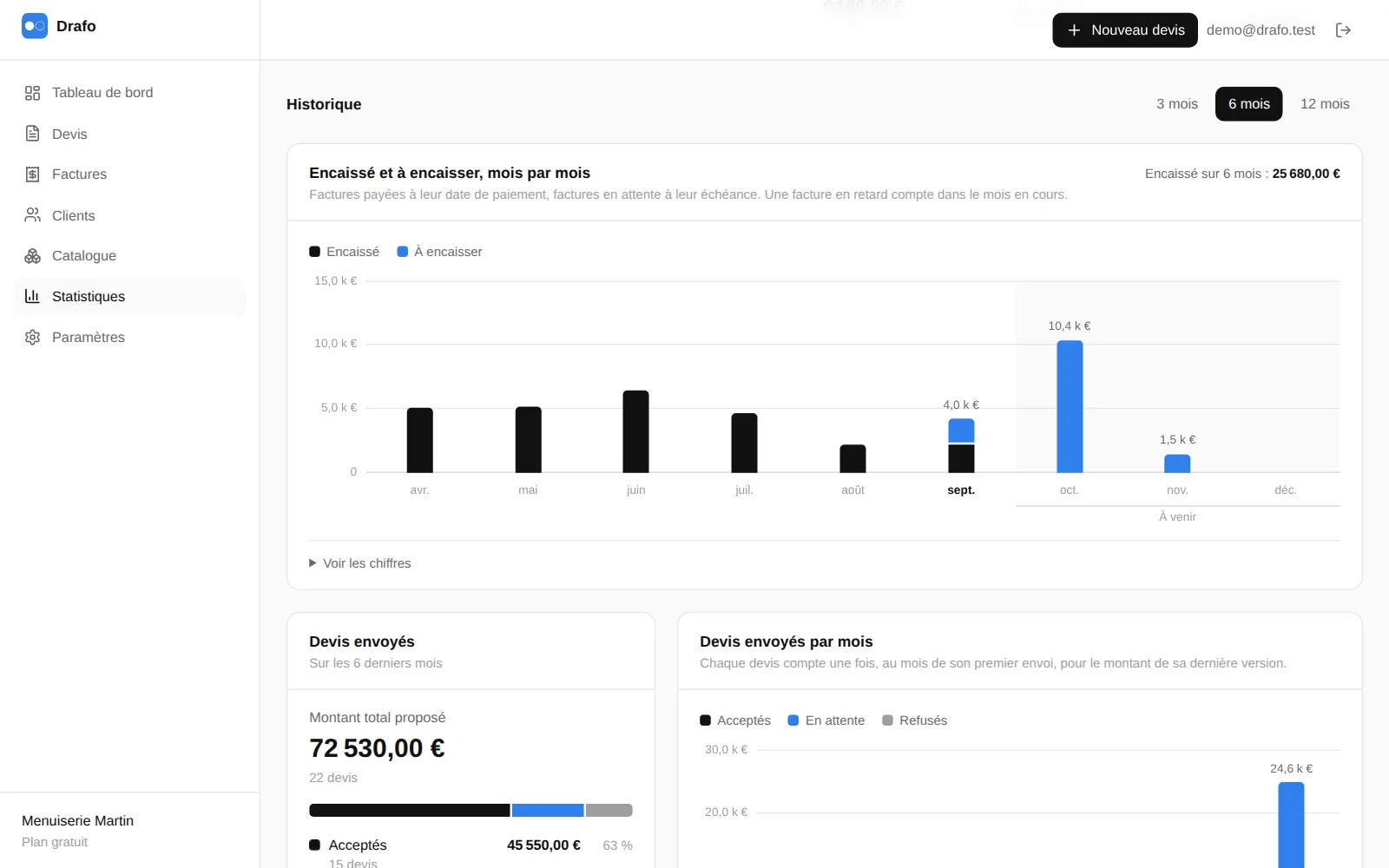Image resolution: width=1389 pixels, height=868 pixels.
Task: Click the Catalogue boxes icon
Action: [x=32, y=256]
